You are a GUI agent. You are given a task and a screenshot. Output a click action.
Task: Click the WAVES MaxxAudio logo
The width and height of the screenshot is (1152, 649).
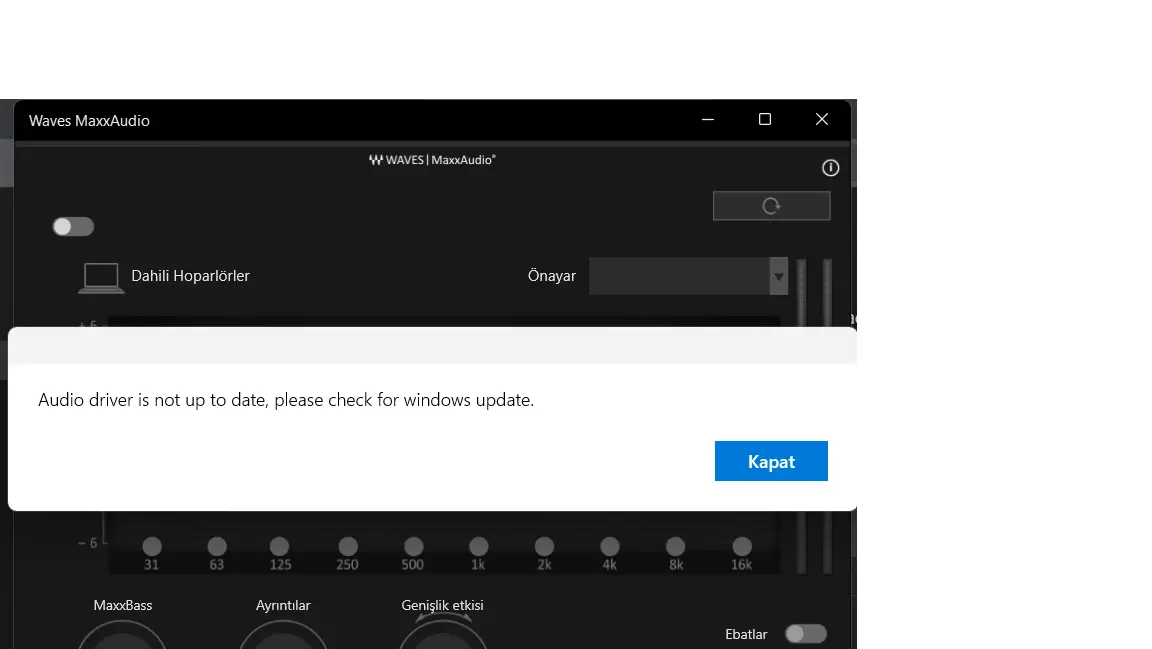(432, 159)
